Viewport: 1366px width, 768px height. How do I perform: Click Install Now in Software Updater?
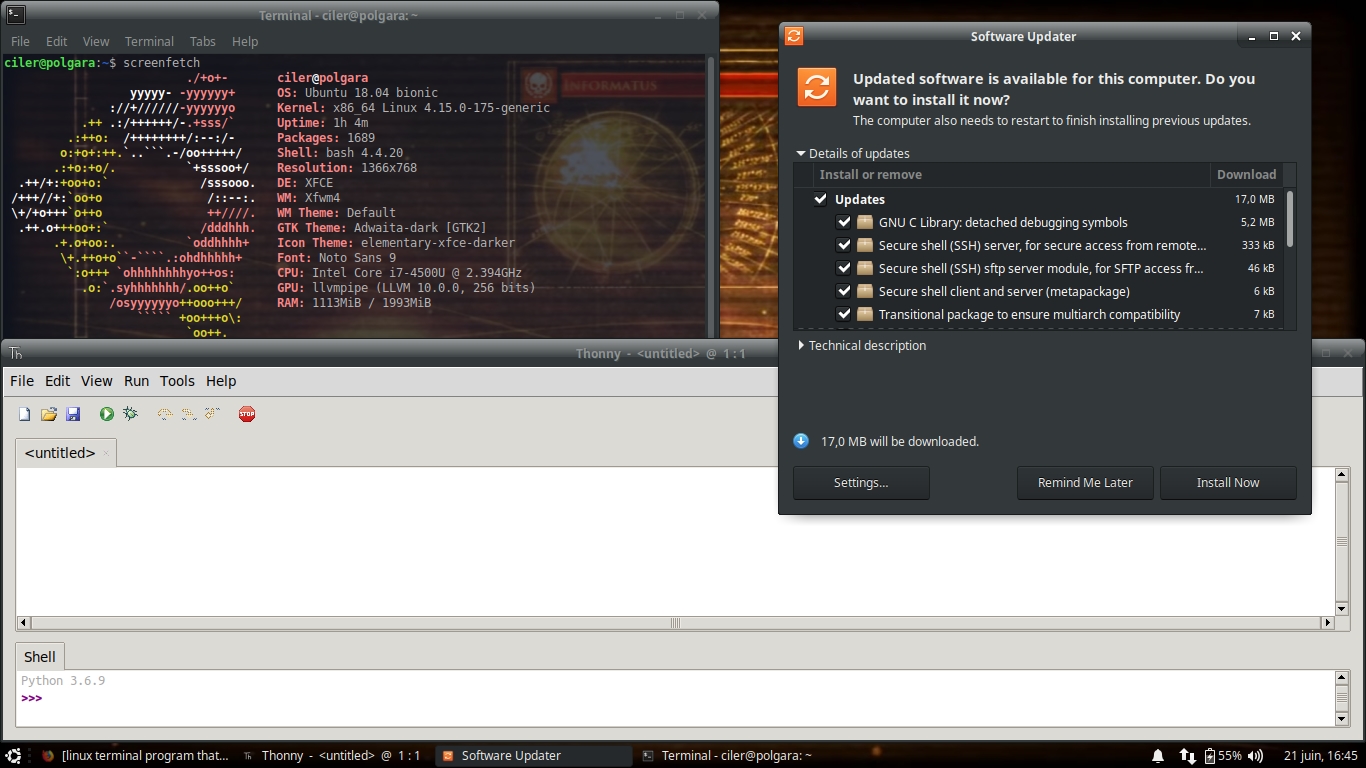(x=1228, y=483)
